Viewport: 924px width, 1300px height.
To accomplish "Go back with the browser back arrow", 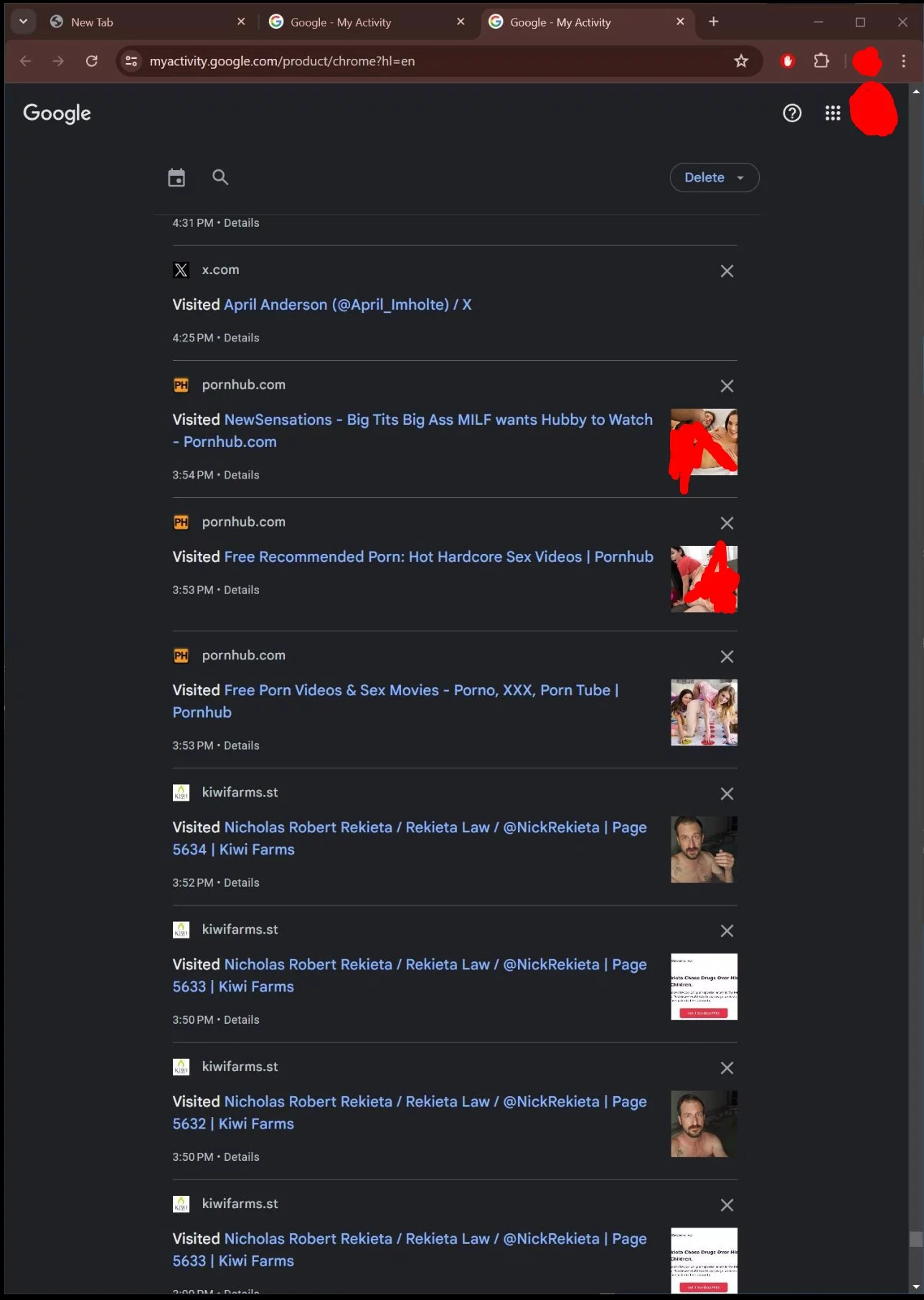I will click(x=26, y=61).
